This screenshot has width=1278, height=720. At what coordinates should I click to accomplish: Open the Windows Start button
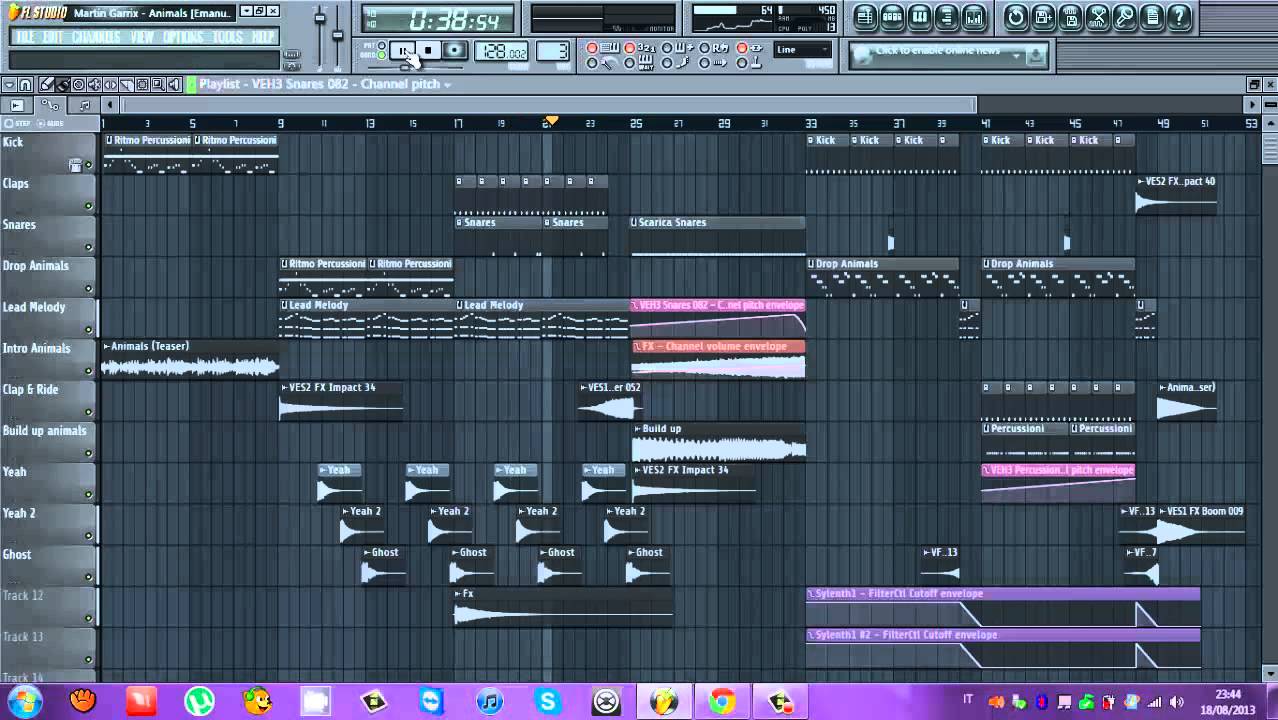point(24,701)
